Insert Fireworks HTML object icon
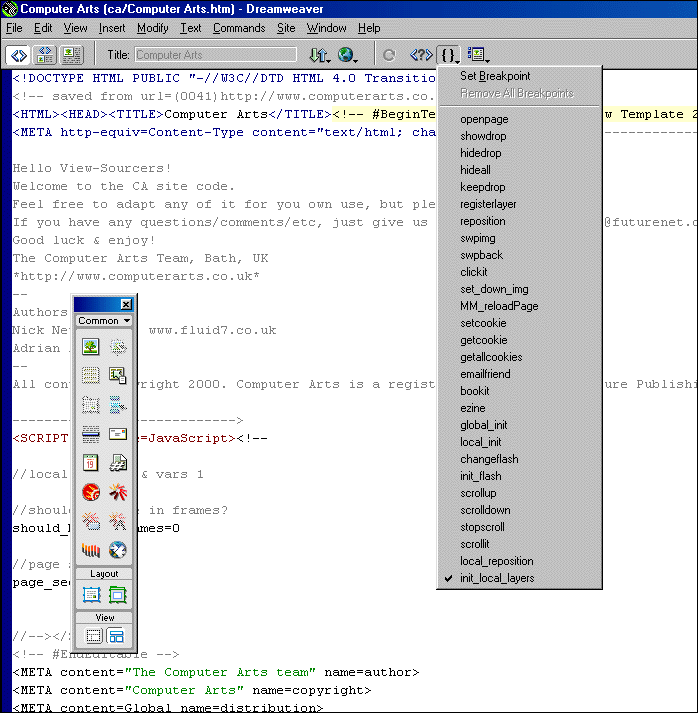Image resolution: width=698 pixels, height=713 pixels. (x=90, y=492)
